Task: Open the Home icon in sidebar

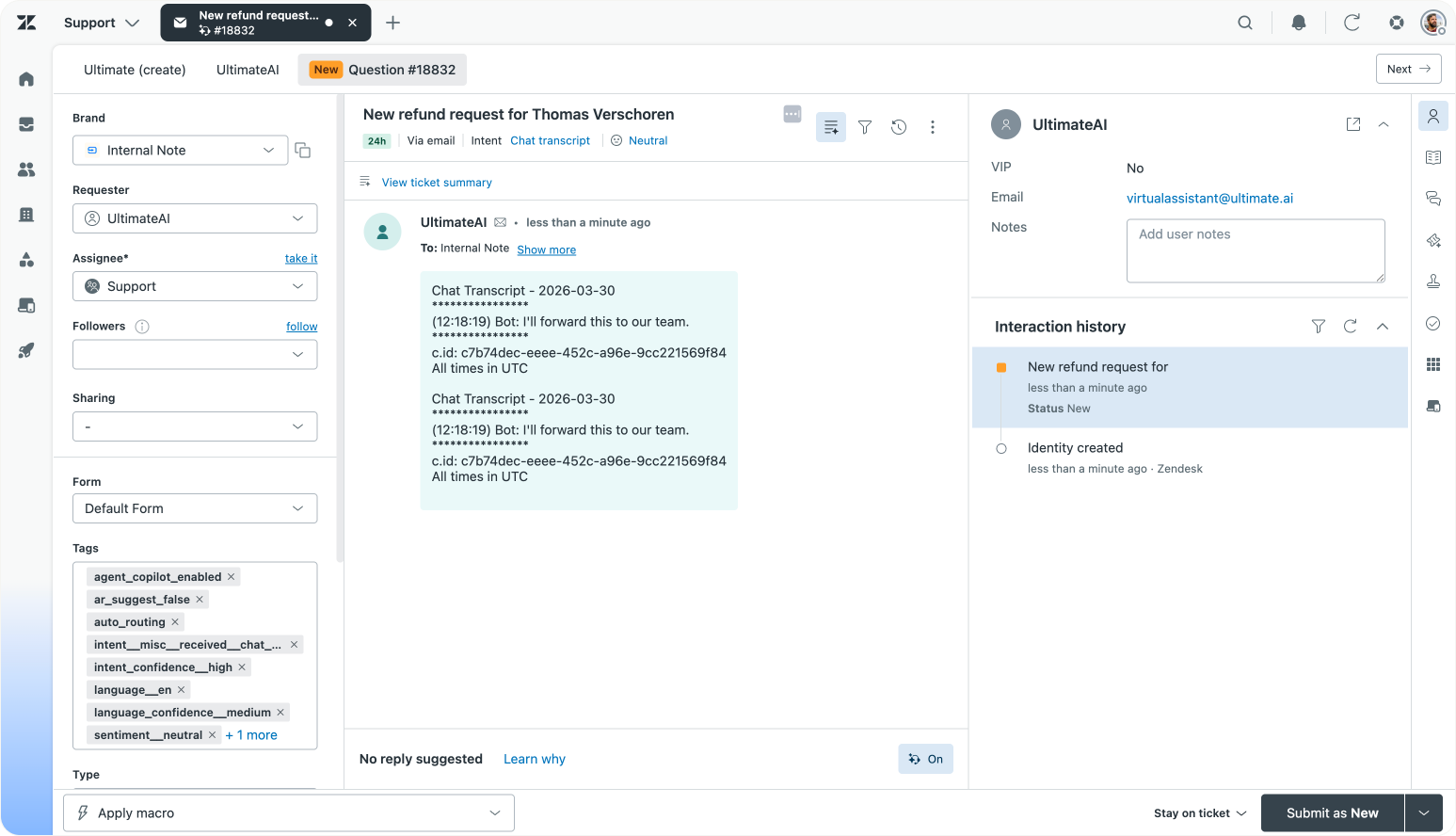Action: click(26, 79)
